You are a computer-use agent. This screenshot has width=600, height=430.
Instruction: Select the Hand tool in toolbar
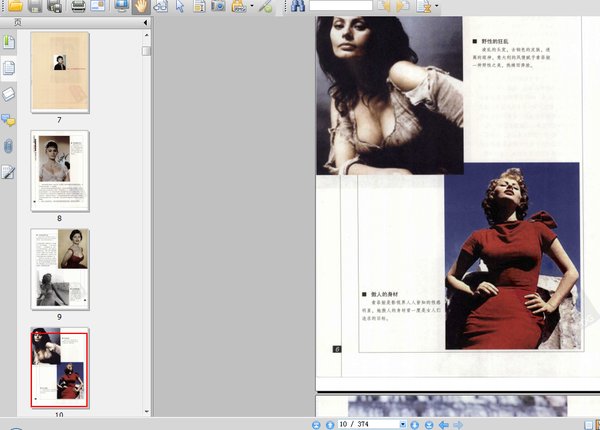coord(141,7)
